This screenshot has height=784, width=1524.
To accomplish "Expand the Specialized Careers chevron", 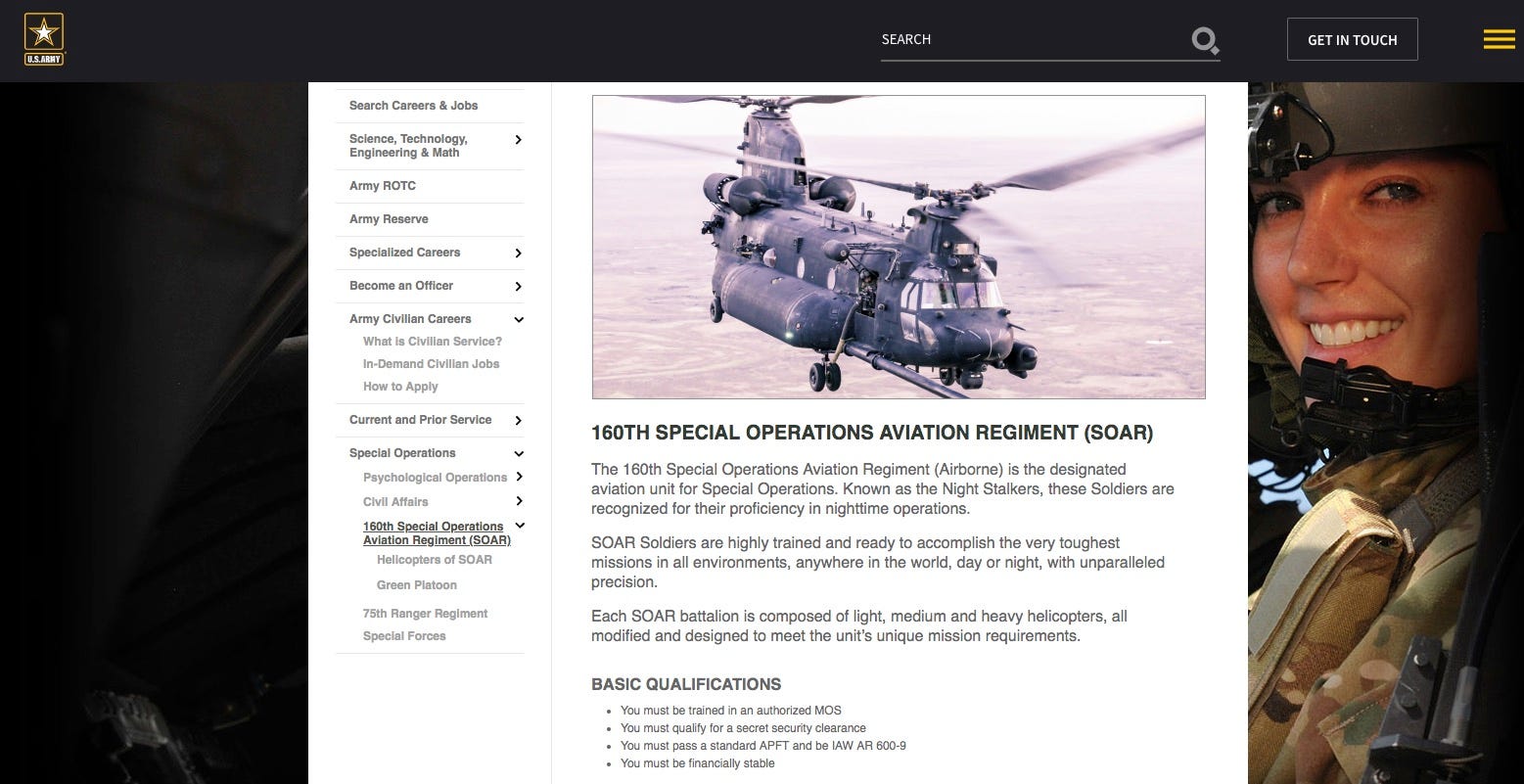I will (518, 254).
